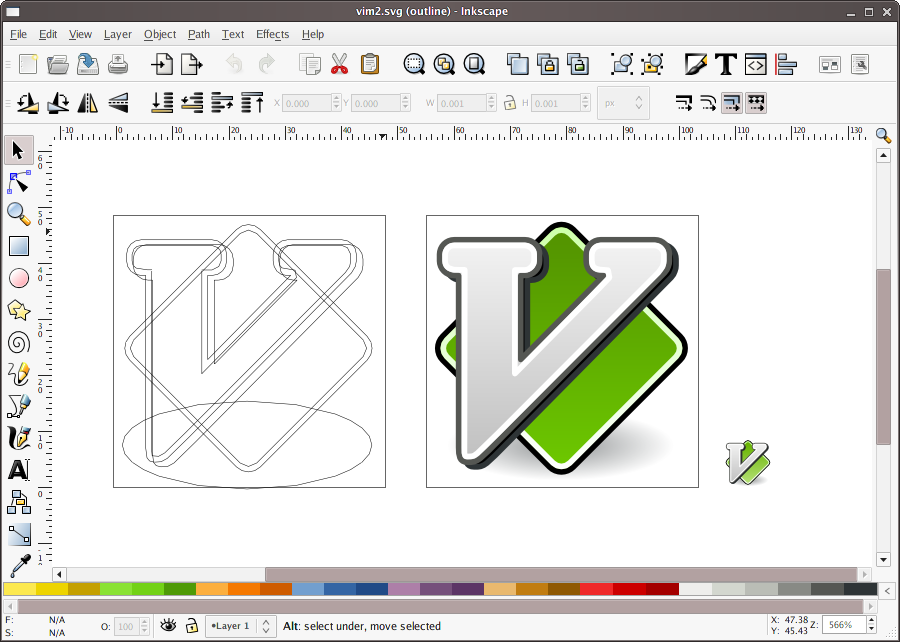The height and width of the screenshot is (642, 900).
Task: Zoom to fit page icon
Action: (x=474, y=64)
